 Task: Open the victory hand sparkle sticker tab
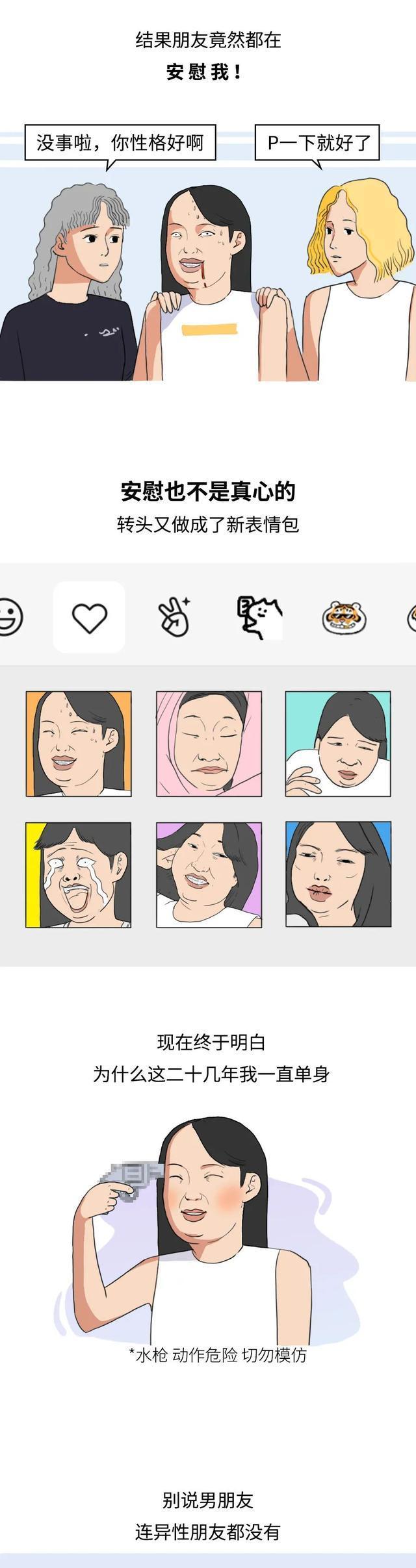174,616
